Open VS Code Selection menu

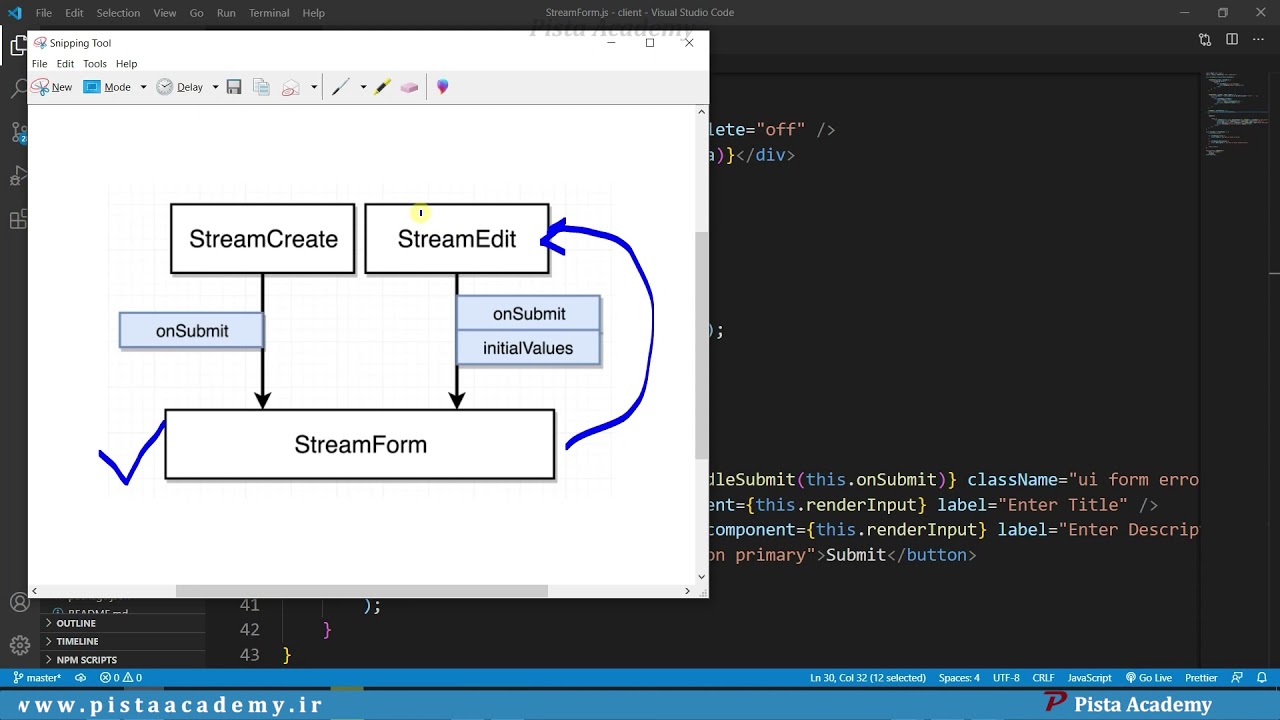coord(118,13)
